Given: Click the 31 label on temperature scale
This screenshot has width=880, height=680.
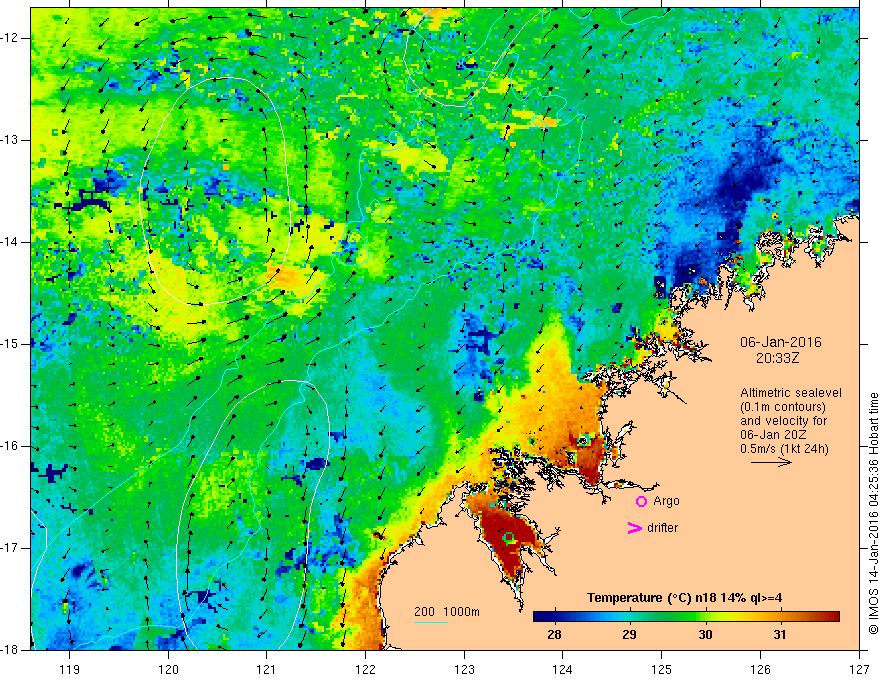Looking at the screenshot, I should [780, 635].
